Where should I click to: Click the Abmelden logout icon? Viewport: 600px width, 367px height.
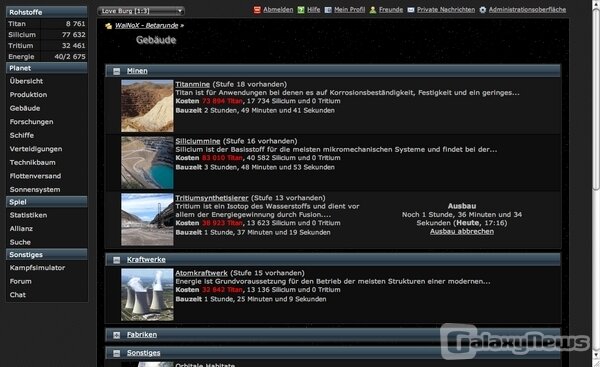click(257, 10)
